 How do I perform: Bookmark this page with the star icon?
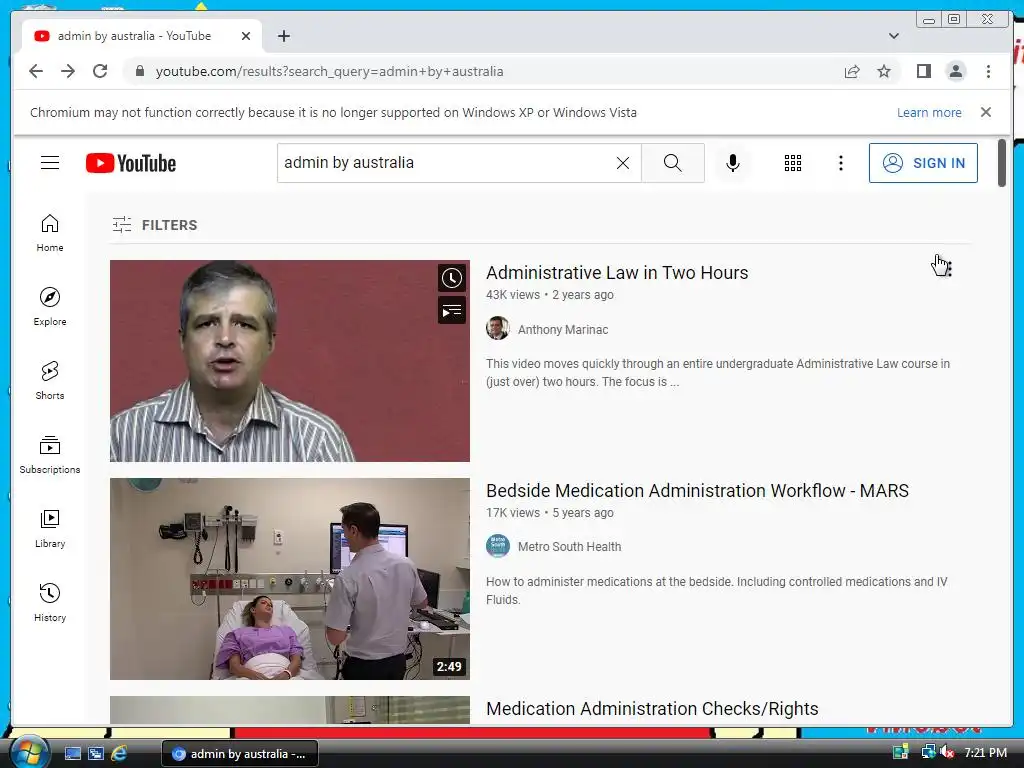tap(884, 71)
